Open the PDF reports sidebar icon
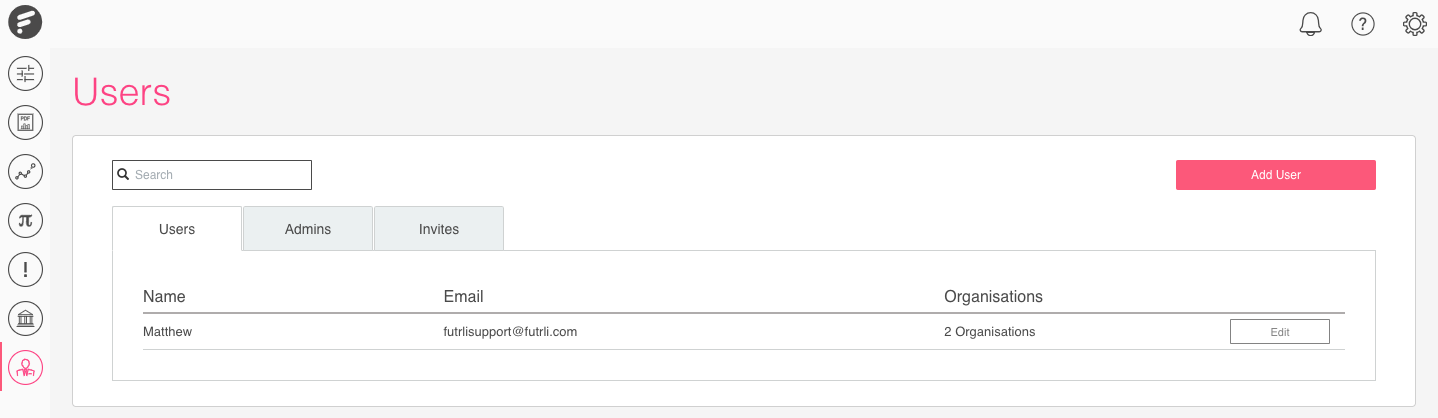1438x418 pixels. (x=25, y=122)
